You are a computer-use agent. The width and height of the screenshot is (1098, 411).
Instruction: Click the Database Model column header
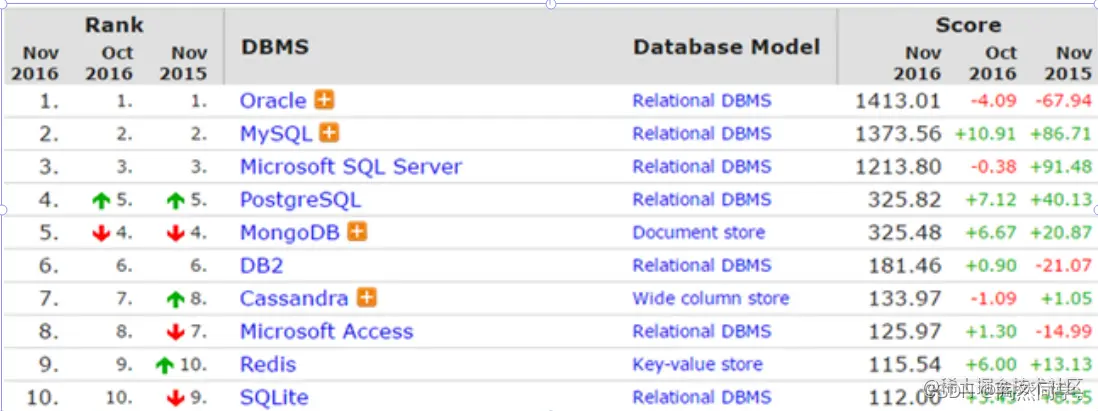(726, 47)
